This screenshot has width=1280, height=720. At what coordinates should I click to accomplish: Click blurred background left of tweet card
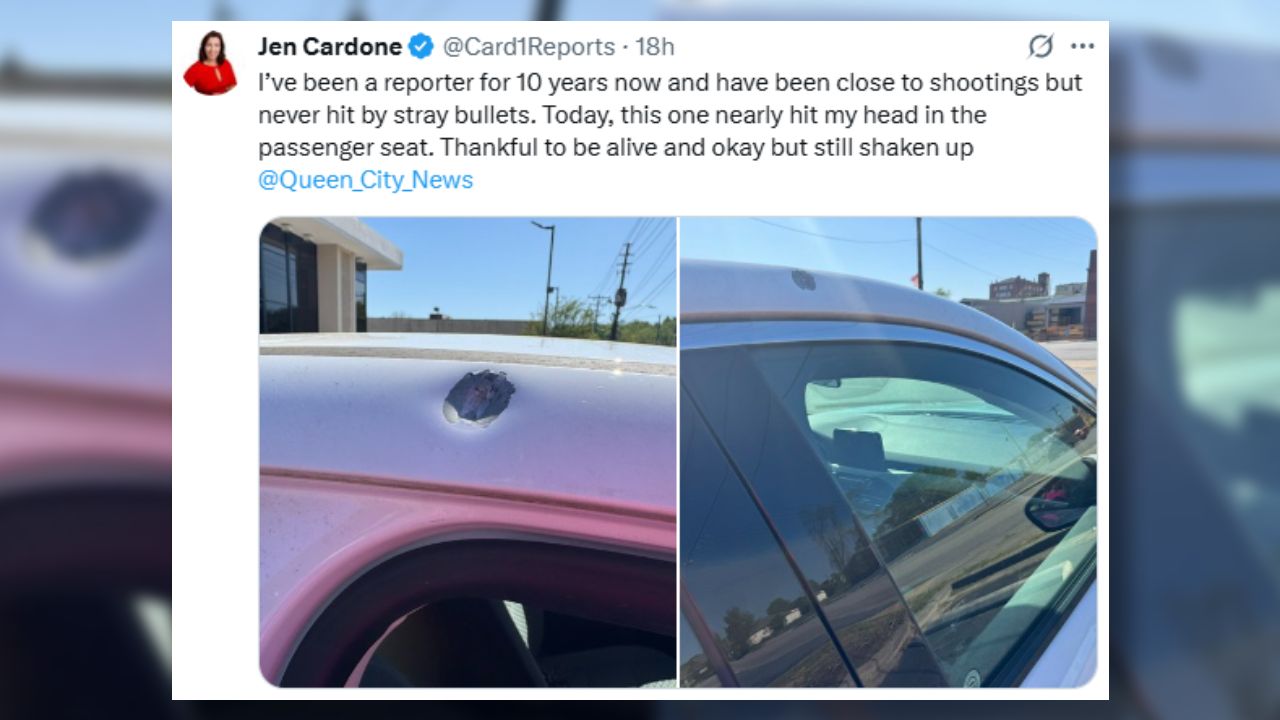[86, 360]
